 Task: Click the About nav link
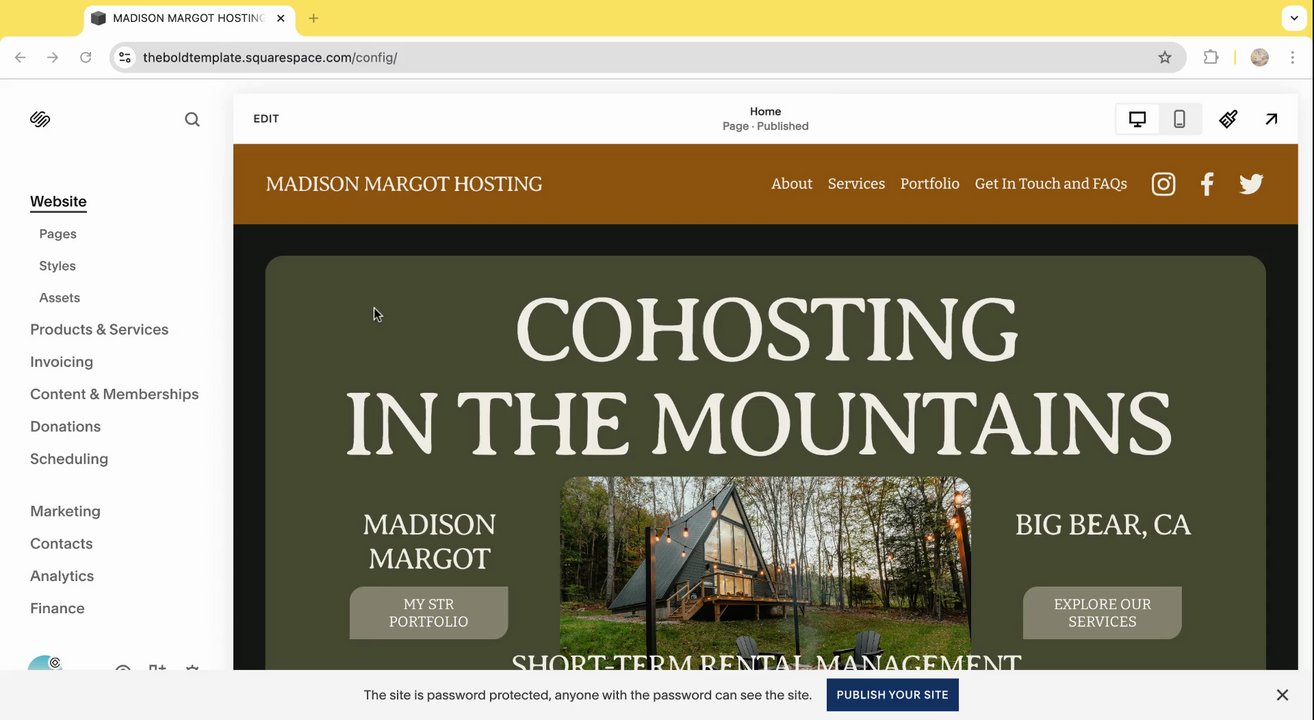tap(792, 184)
